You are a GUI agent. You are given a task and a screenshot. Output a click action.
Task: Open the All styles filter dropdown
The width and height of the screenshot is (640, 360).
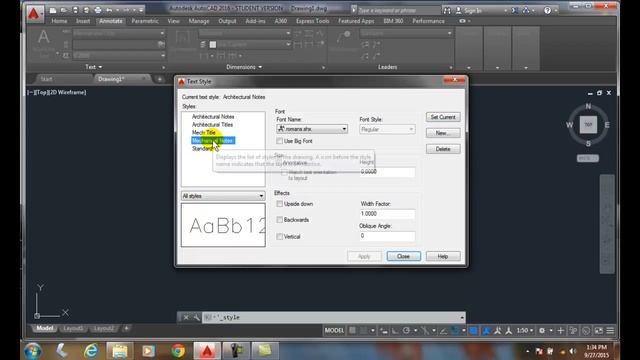click(x=223, y=196)
